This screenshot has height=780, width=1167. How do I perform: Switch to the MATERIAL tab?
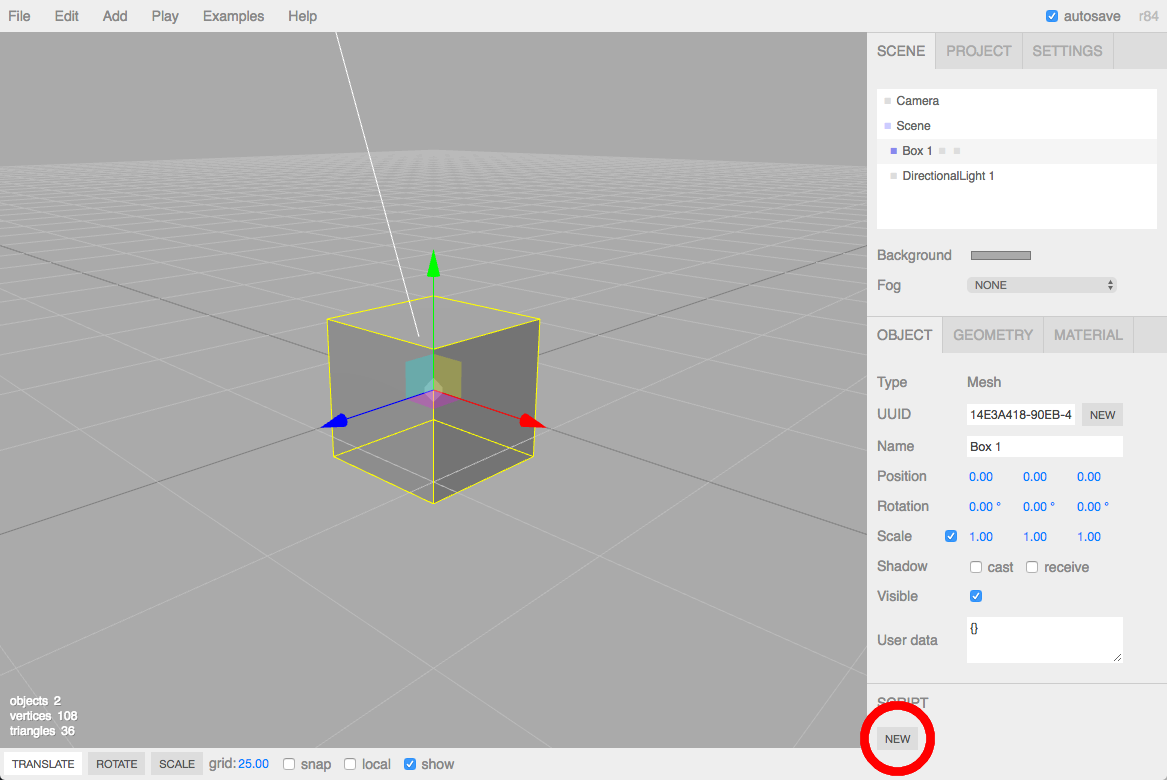(1088, 334)
